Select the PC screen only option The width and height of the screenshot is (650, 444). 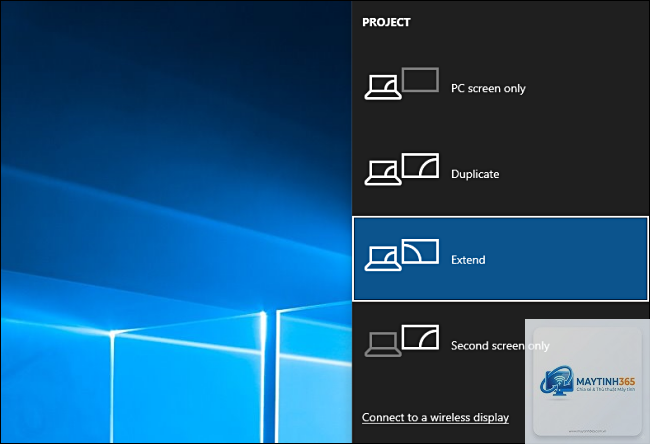(500, 88)
